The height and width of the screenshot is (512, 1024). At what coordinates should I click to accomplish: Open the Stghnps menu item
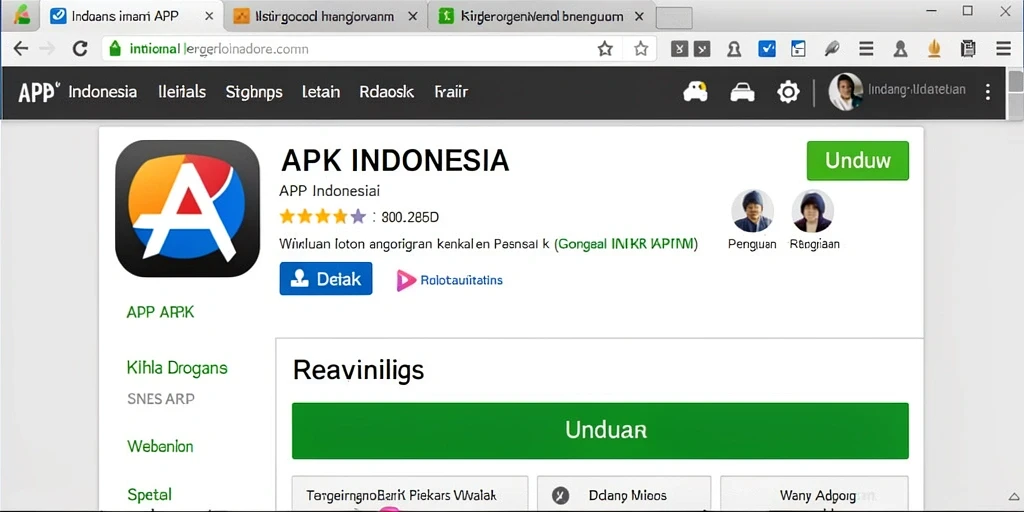(254, 92)
